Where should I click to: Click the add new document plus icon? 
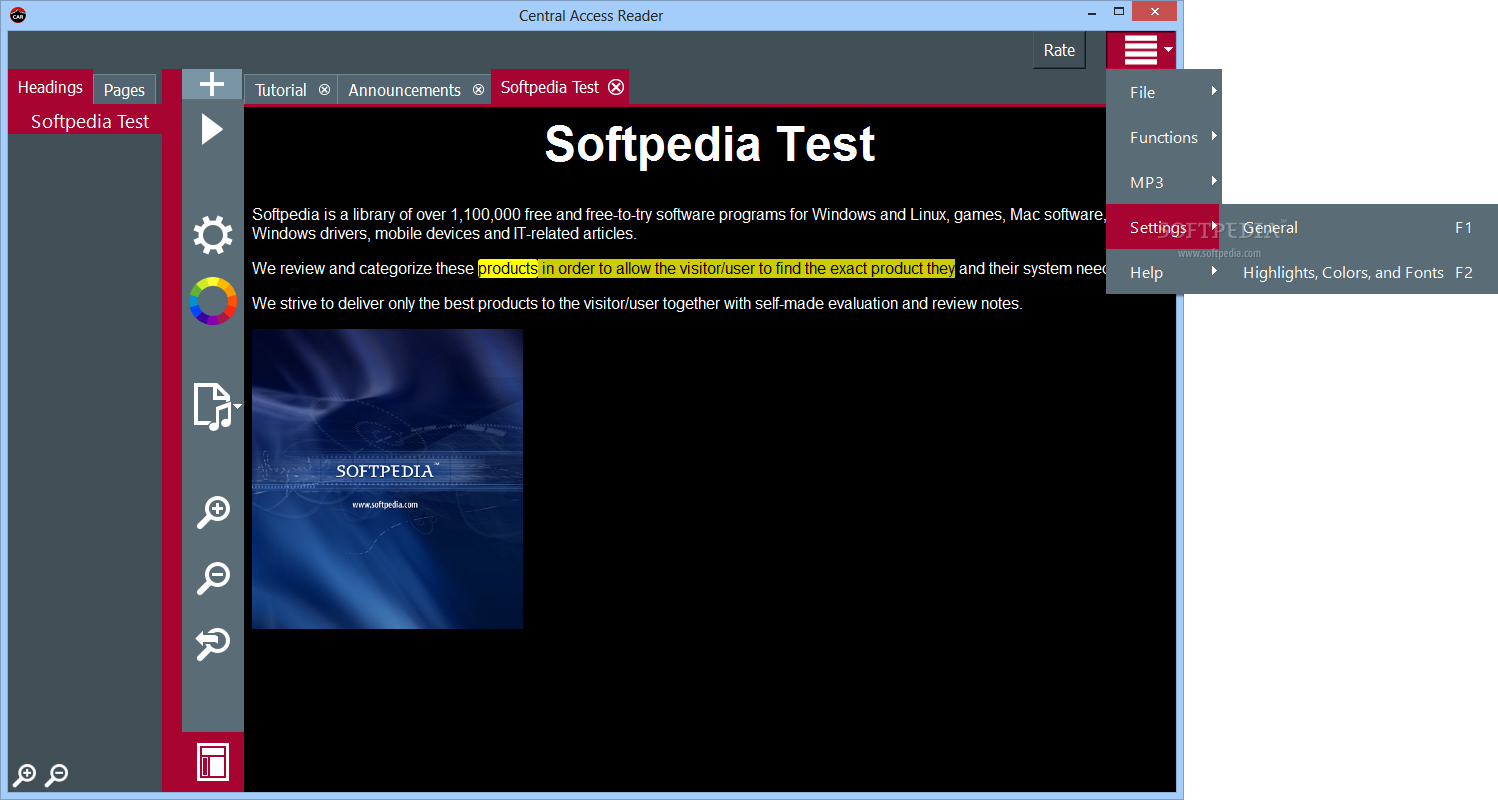(212, 84)
